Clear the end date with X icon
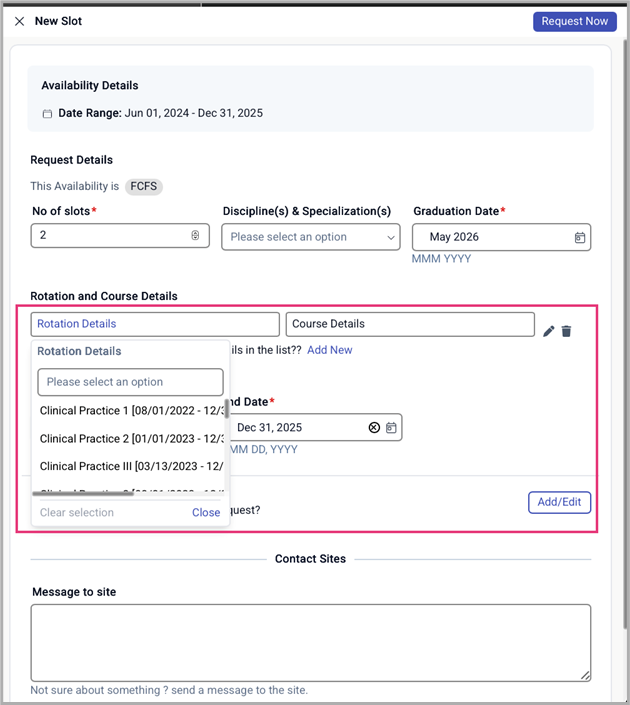This screenshot has height=705, width=630. pyautogui.click(x=374, y=427)
